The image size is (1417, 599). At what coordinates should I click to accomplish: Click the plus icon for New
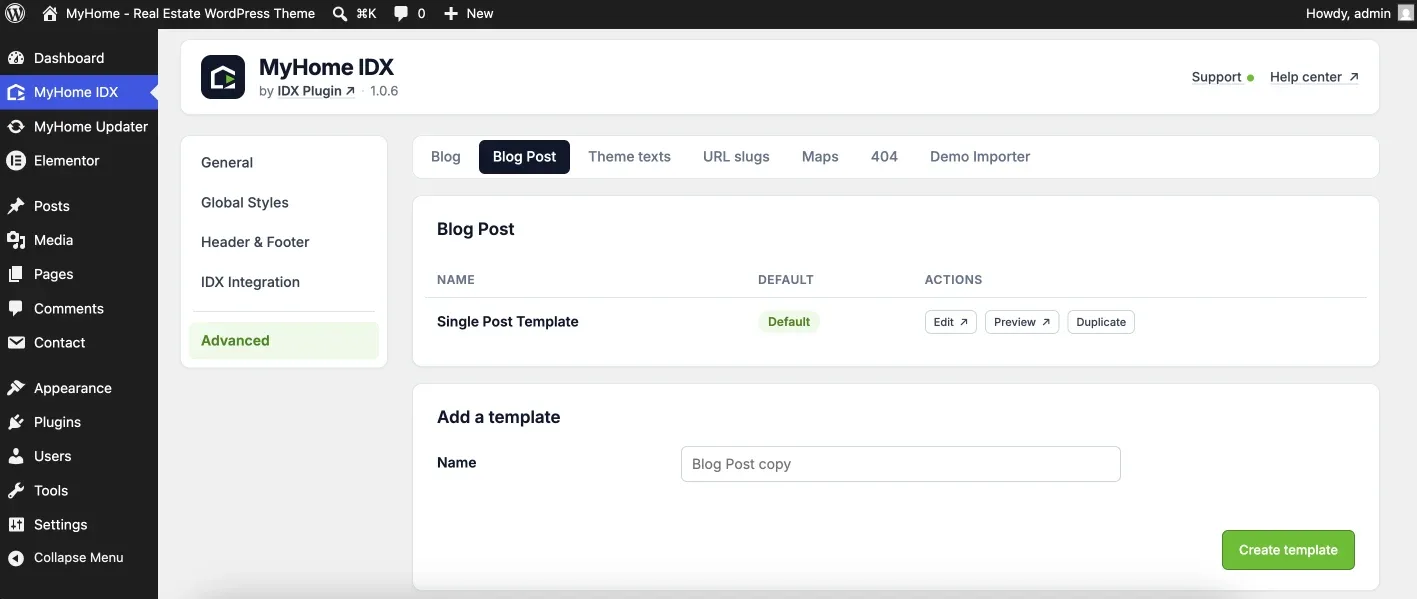(x=451, y=14)
